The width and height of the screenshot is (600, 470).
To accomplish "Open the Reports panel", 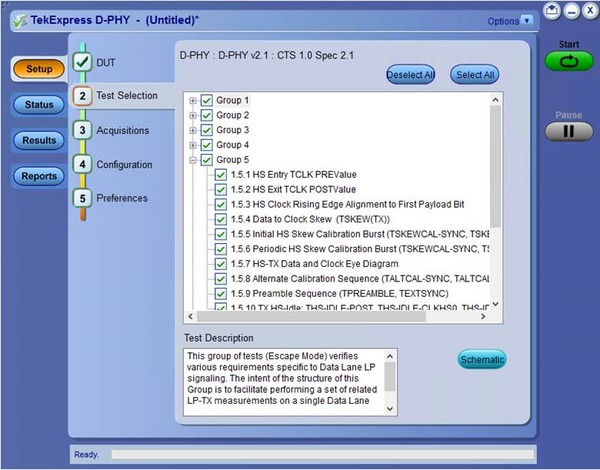I will tap(39, 176).
